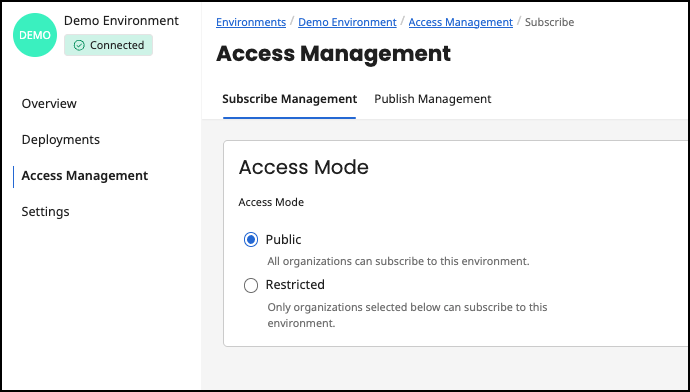Follow the Environments breadcrumb link
This screenshot has height=392, width=690.
pyautogui.click(x=251, y=22)
